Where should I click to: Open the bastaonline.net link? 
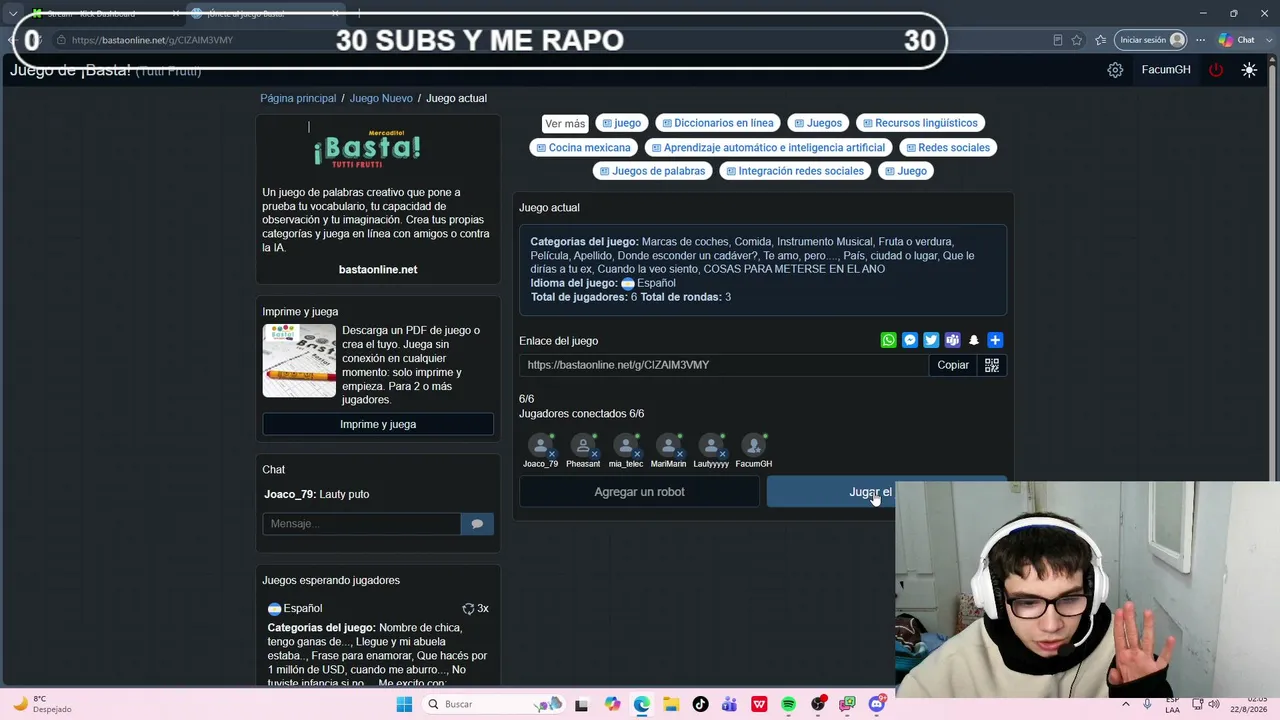[378, 269]
